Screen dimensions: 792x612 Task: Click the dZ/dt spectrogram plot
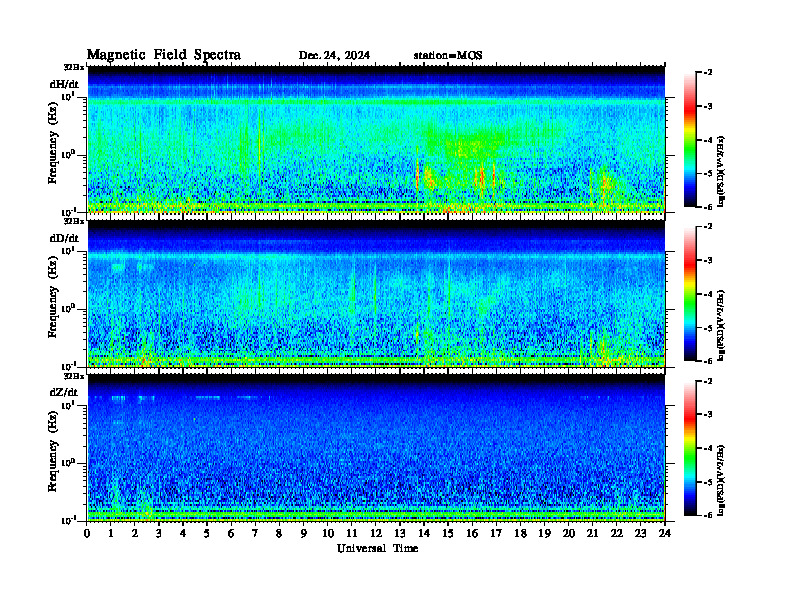tap(376, 448)
